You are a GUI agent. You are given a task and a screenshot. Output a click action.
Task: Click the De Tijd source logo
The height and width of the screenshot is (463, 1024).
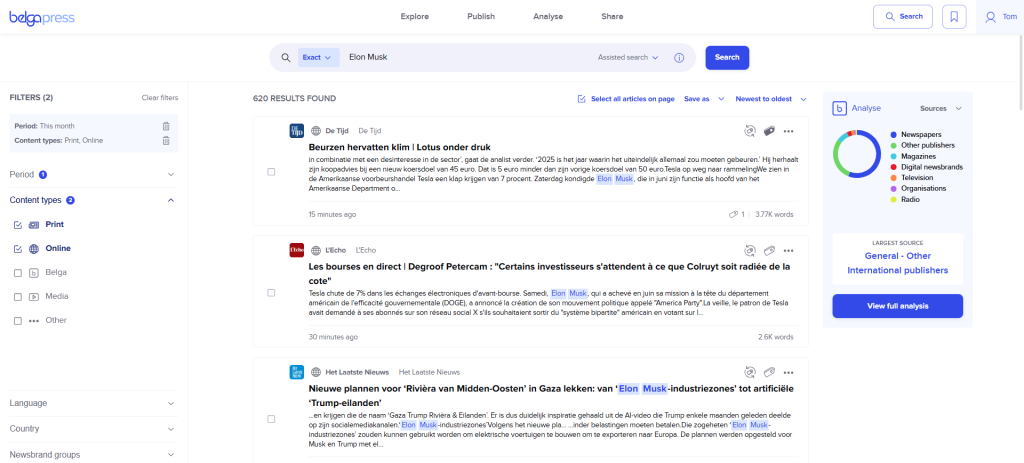[296, 131]
